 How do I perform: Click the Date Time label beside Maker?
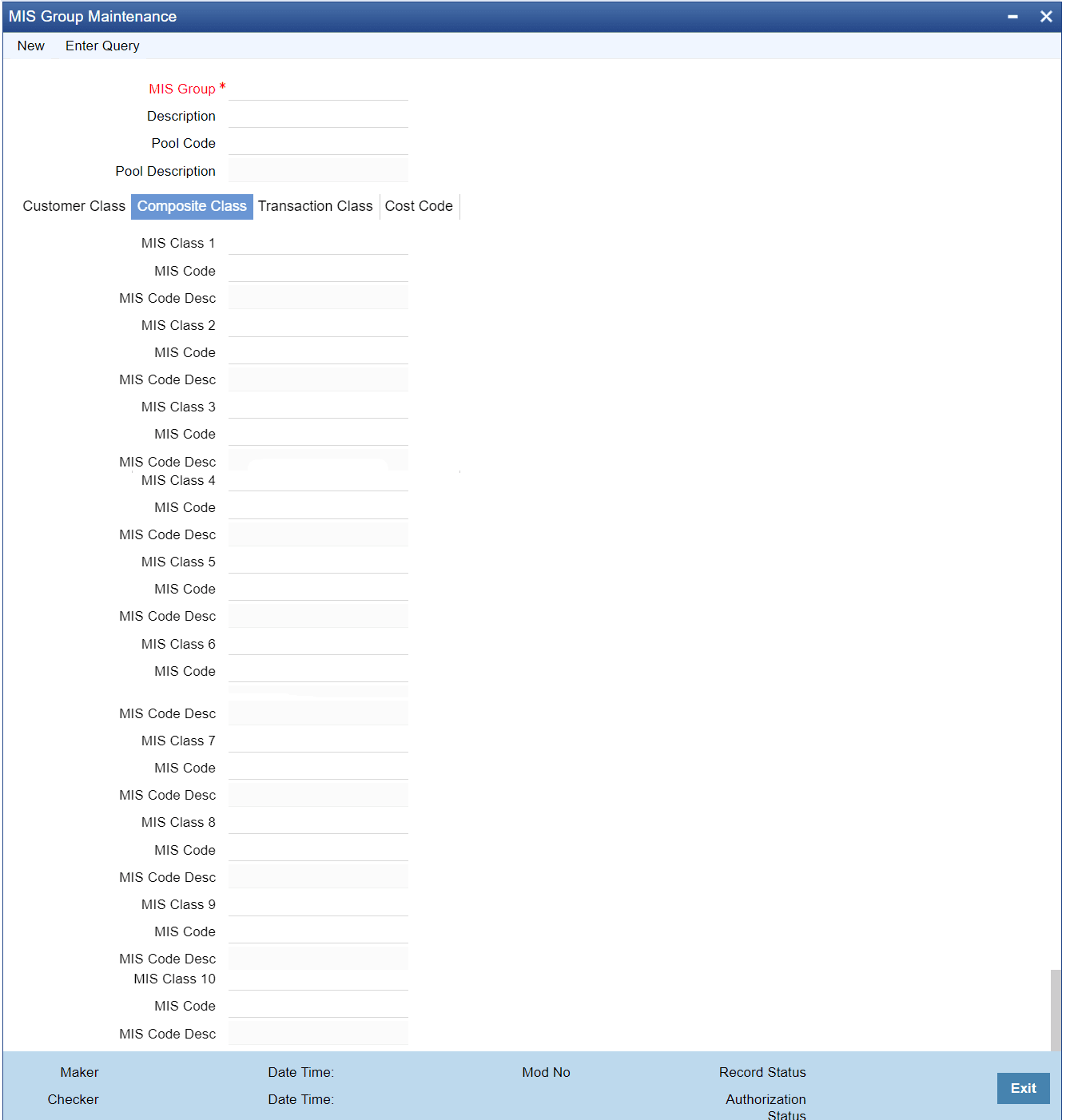coord(300,1072)
